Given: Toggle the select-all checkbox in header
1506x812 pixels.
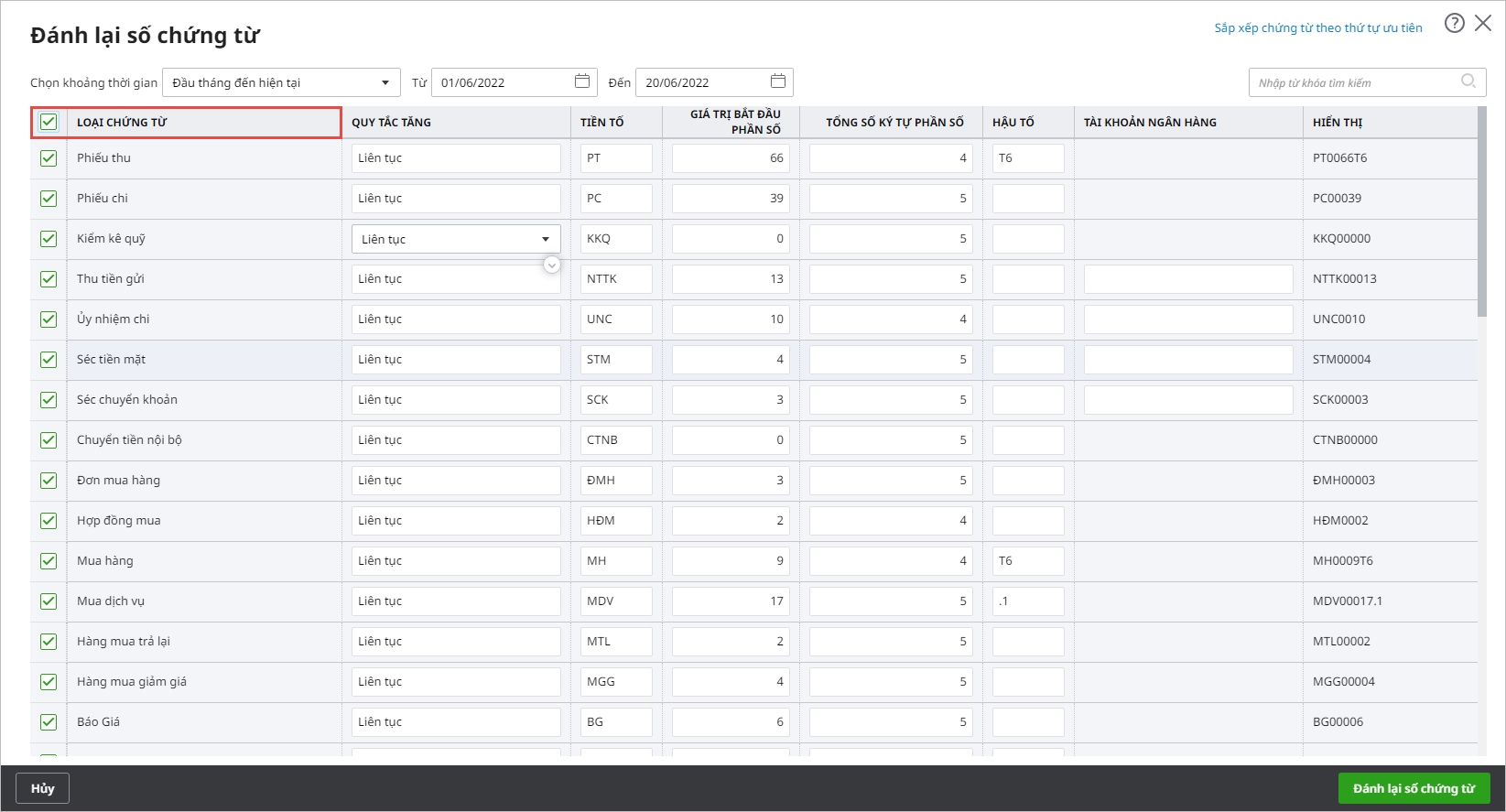Looking at the screenshot, I should coord(49,122).
